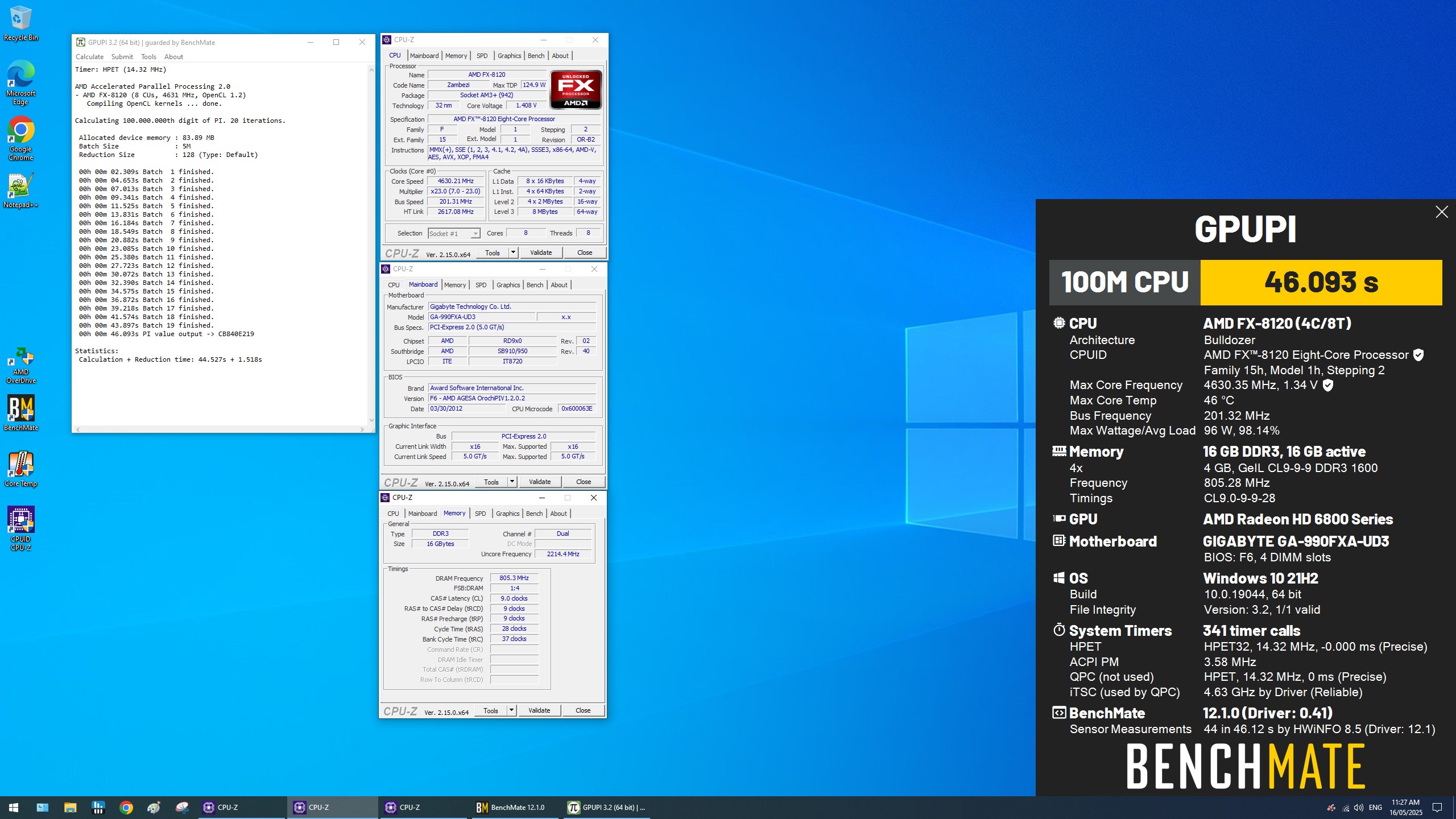
Task: Click Tools button in top CPU-Z window
Action: [493, 253]
